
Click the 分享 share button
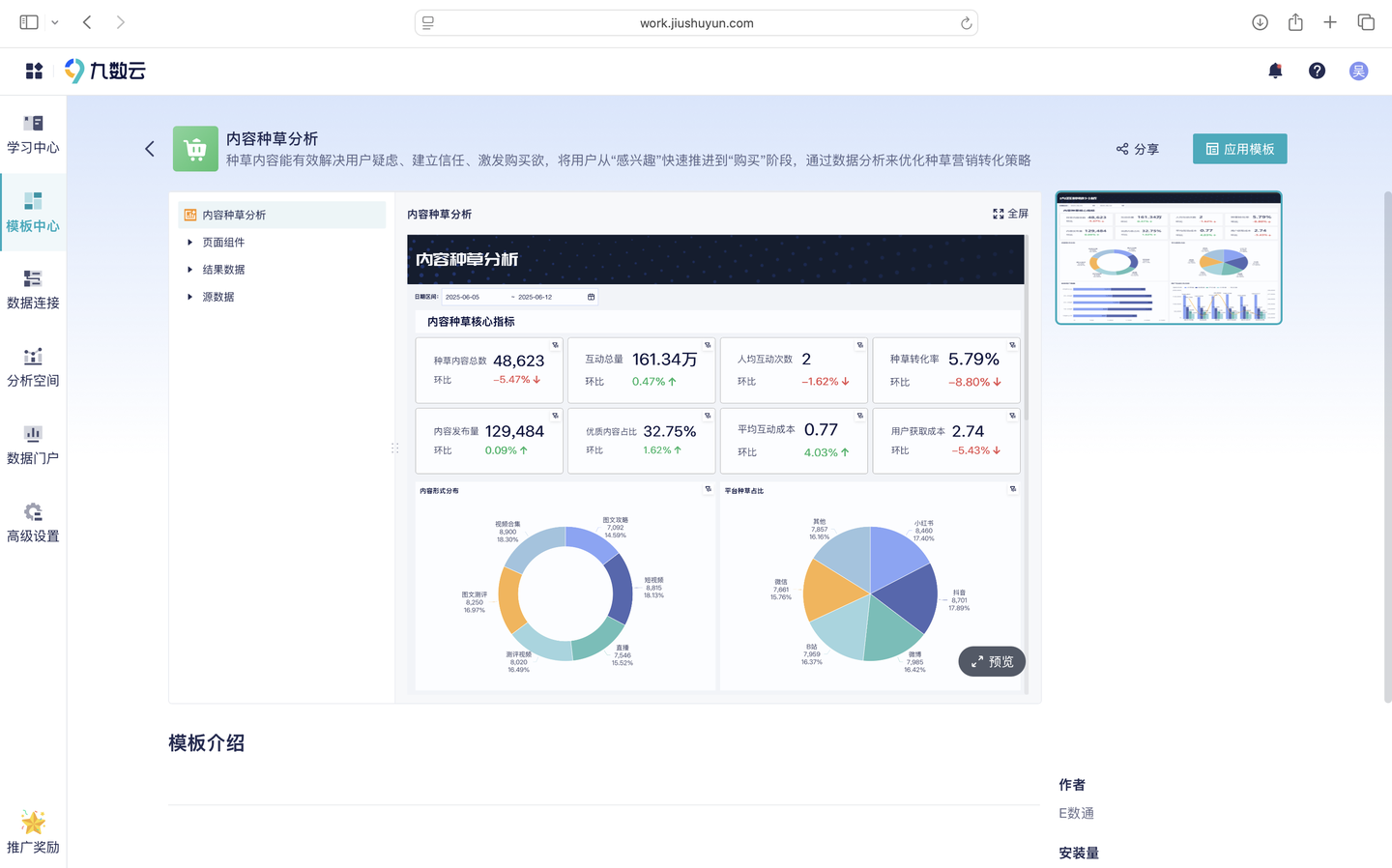tap(1138, 149)
